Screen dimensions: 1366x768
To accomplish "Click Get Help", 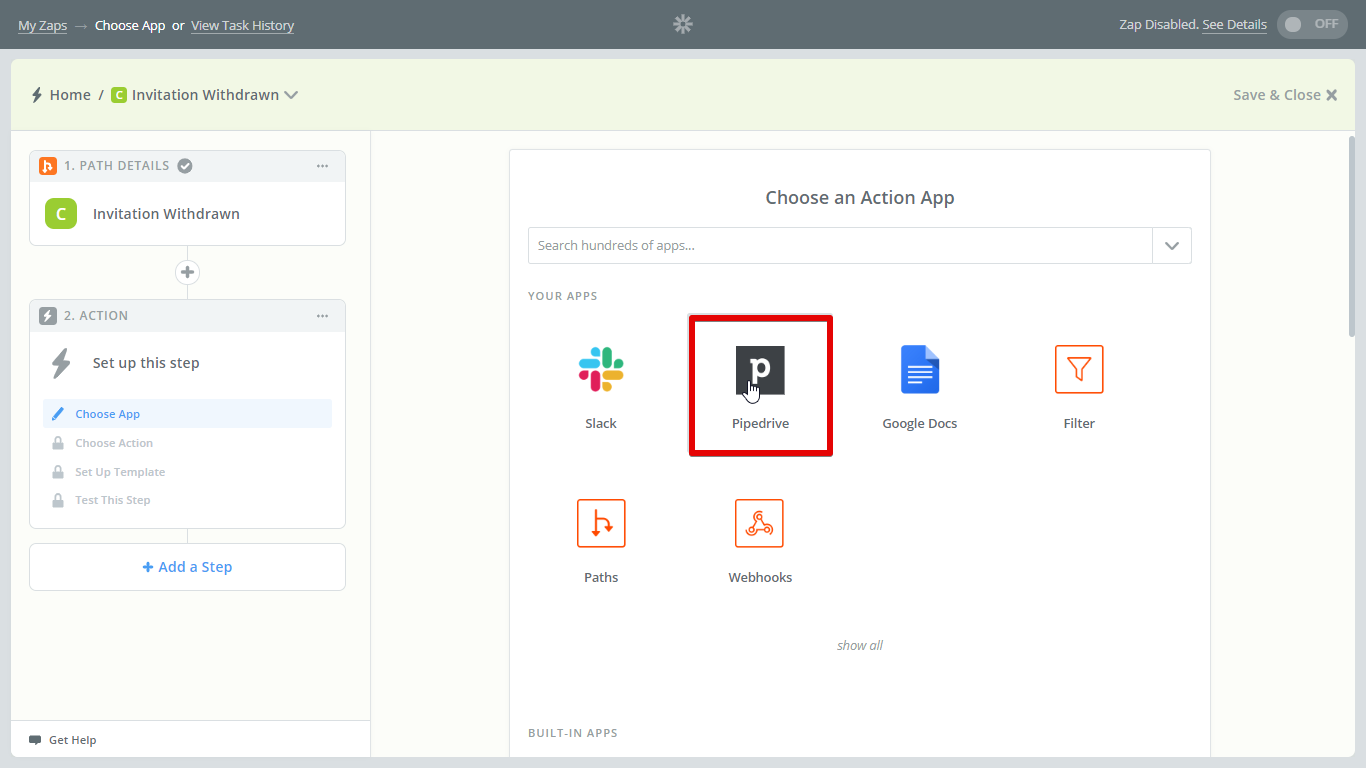I will point(72,740).
